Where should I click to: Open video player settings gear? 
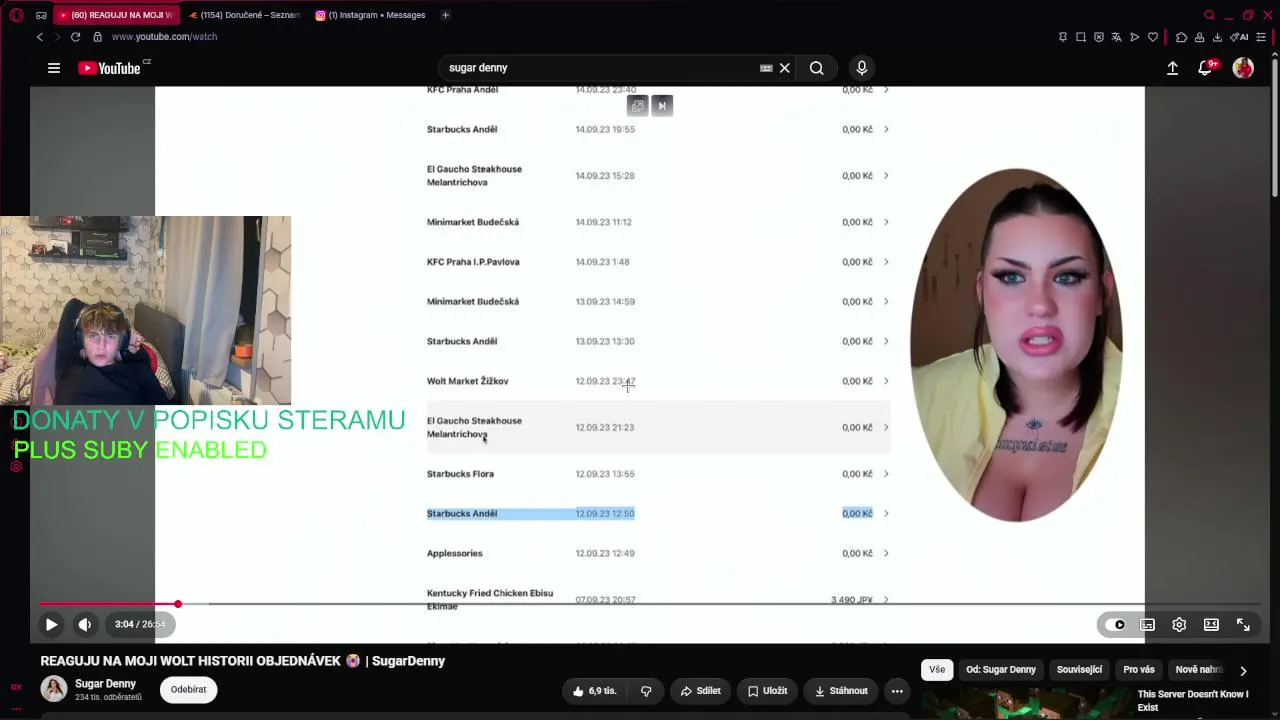tap(1180, 625)
